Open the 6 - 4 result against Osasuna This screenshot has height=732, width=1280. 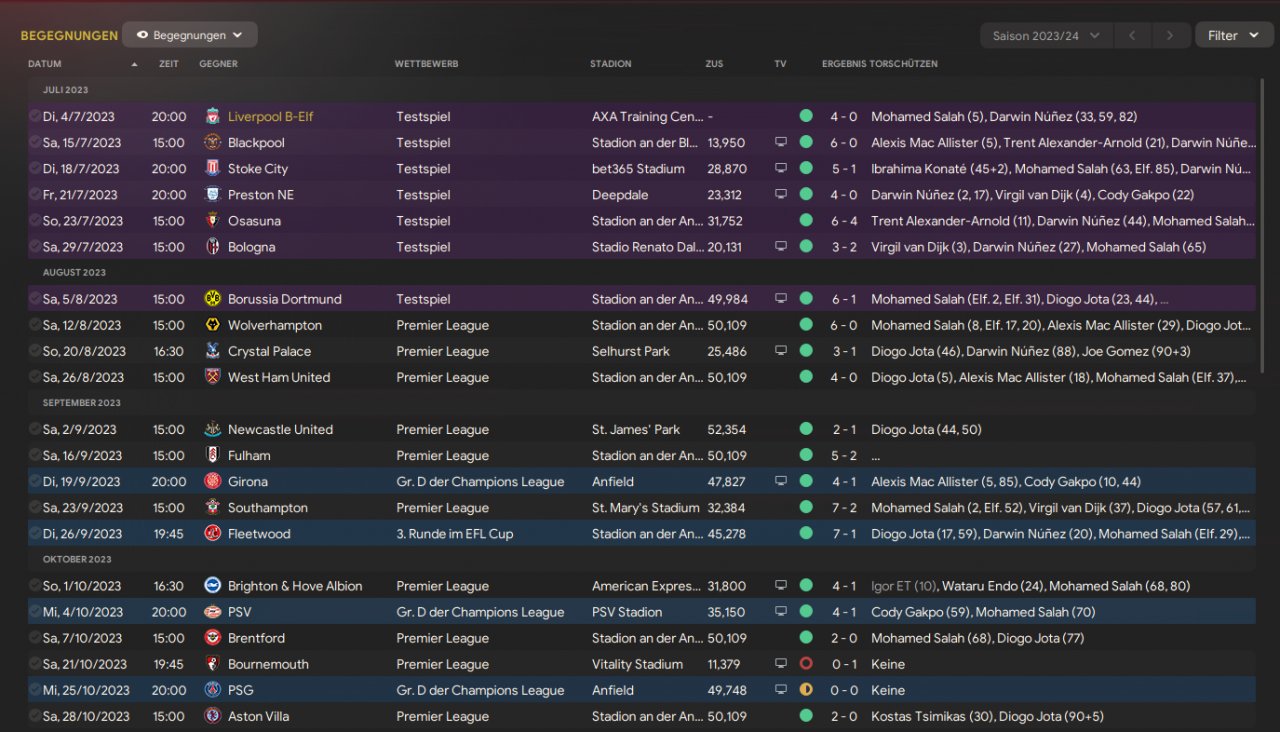(844, 220)
